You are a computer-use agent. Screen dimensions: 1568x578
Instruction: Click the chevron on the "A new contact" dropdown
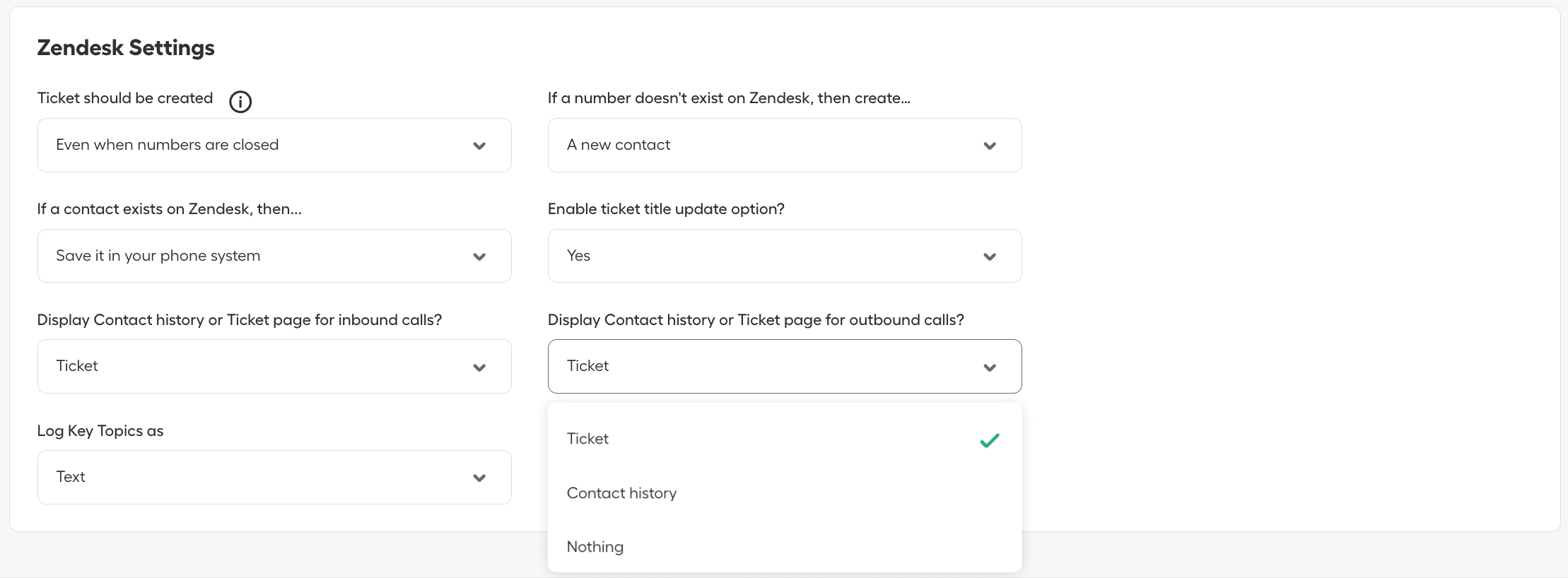(x=990, y=145)
